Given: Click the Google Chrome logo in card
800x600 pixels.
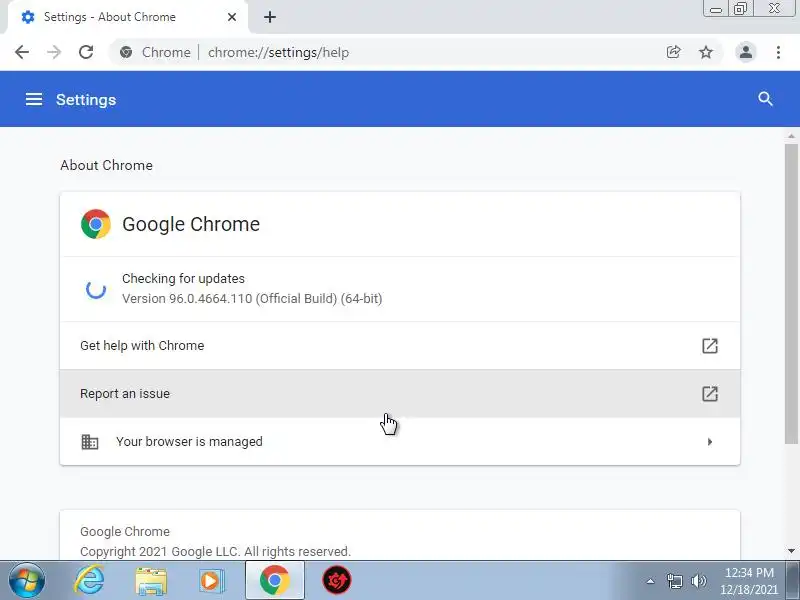Looking at the screenshot, I should click(95, 224).
